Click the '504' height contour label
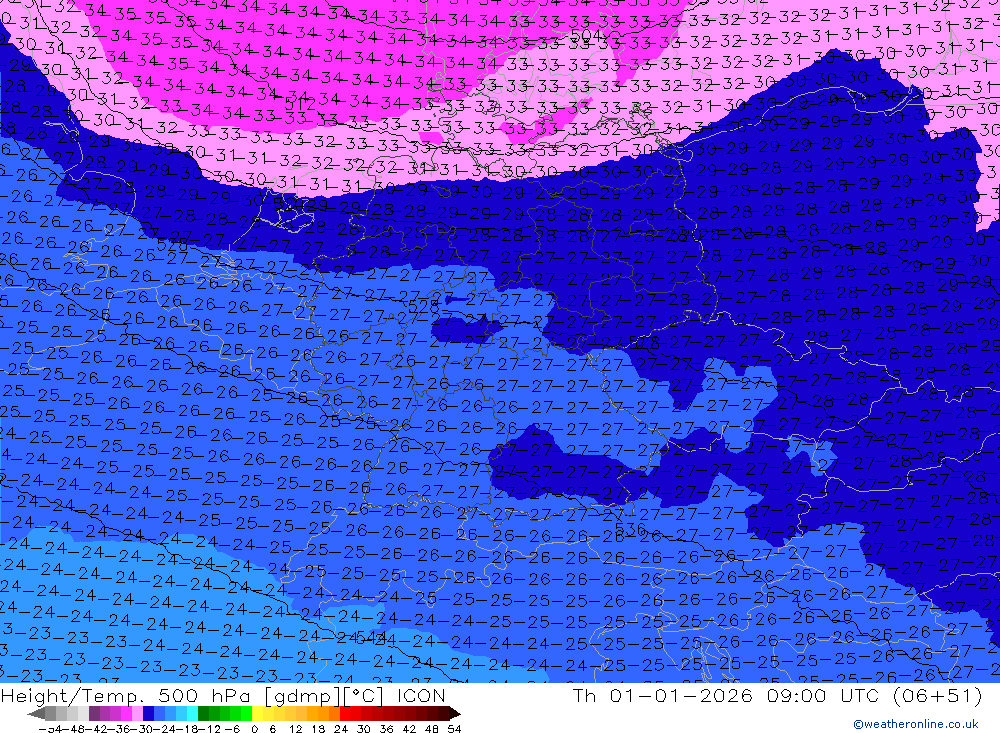This screenshot has height=733, width=1000. pyautogui.click(x=586, y=34)
